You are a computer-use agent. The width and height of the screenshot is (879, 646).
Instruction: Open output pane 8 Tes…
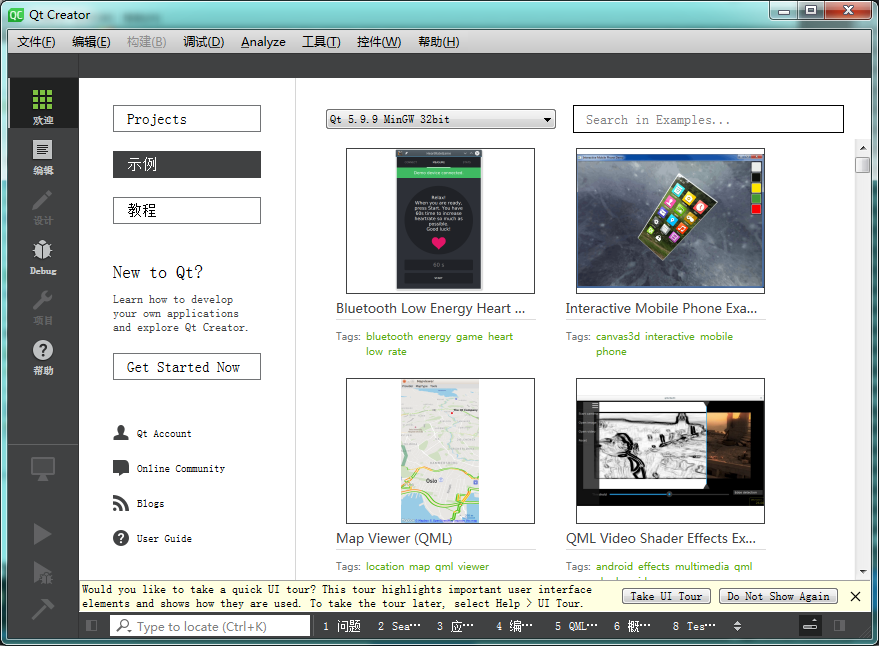coord(694,626)
